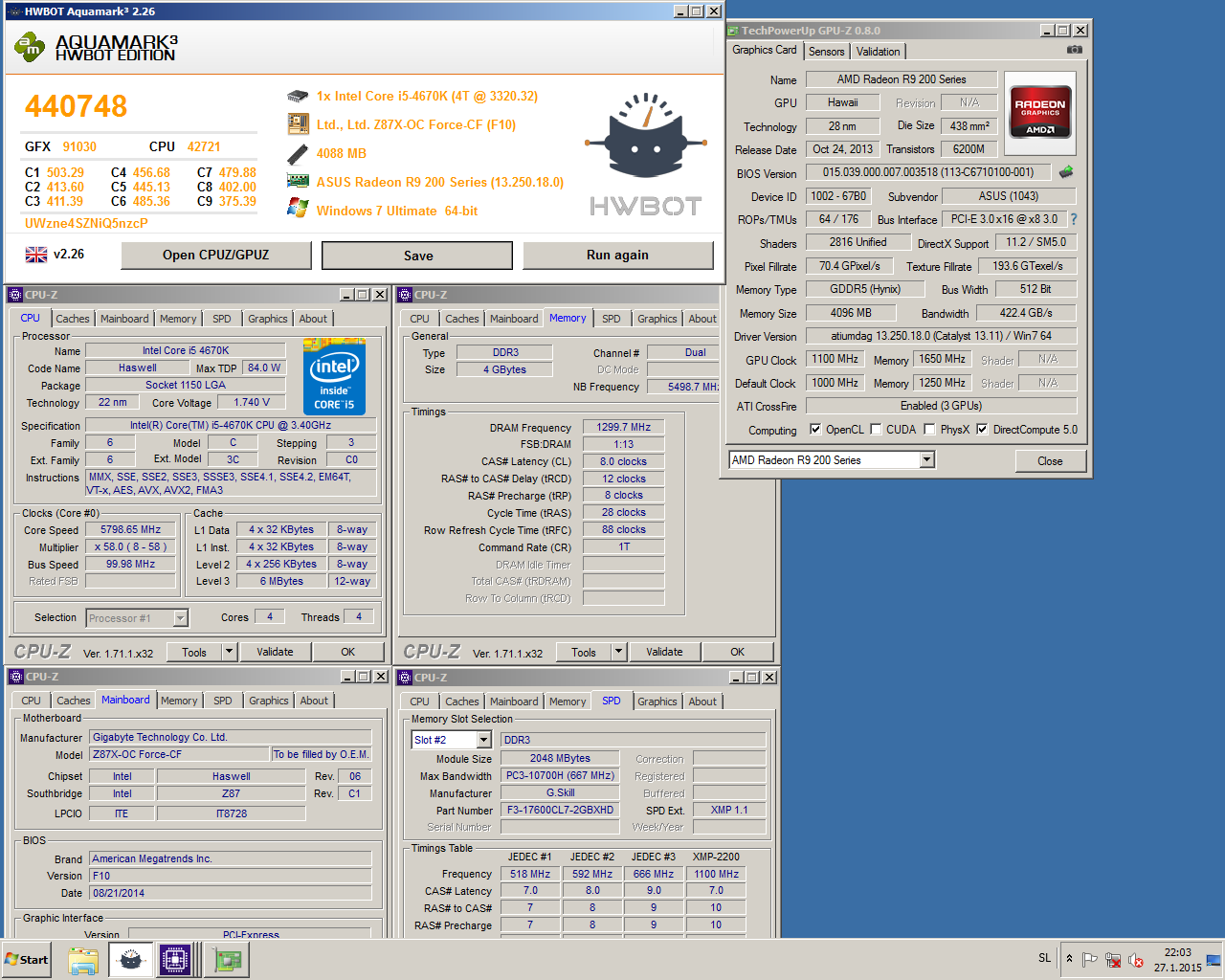1225x980 pixels.
Task: Click the CPU Name field Intel Core i5 4670K
Action: 186,350
